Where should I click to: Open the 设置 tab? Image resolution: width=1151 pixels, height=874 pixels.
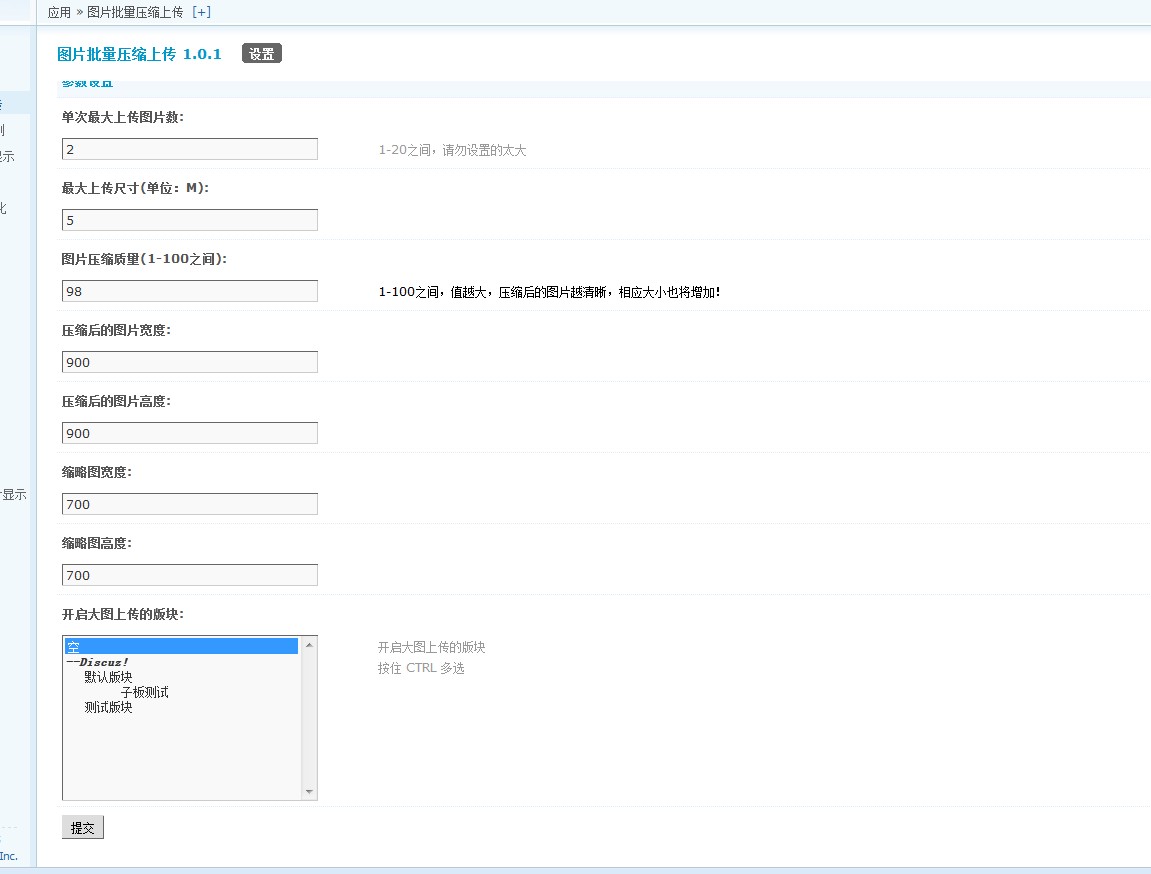click(x=262, y=54)
